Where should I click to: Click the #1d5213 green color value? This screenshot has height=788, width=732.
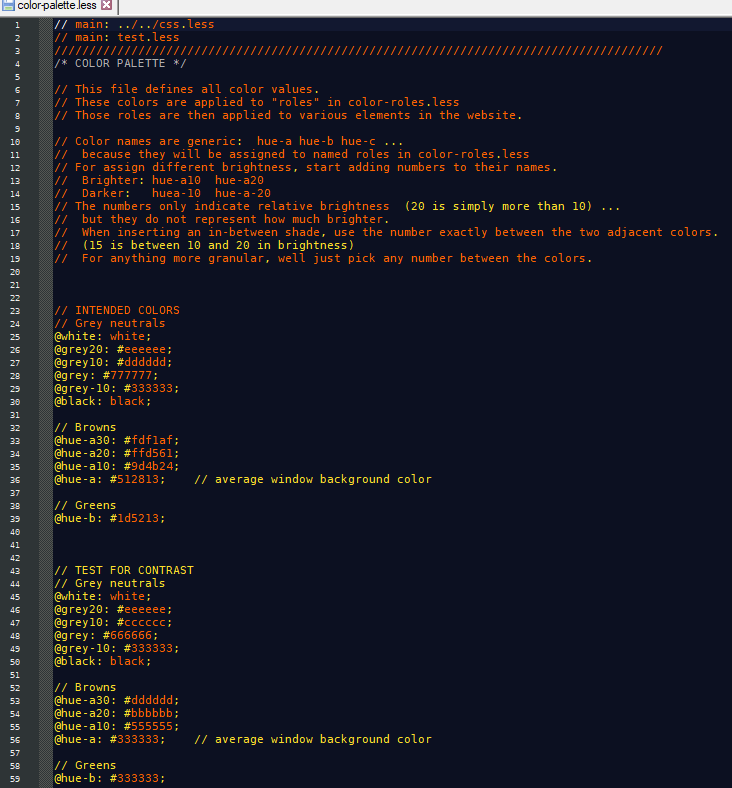pos(137,518)
